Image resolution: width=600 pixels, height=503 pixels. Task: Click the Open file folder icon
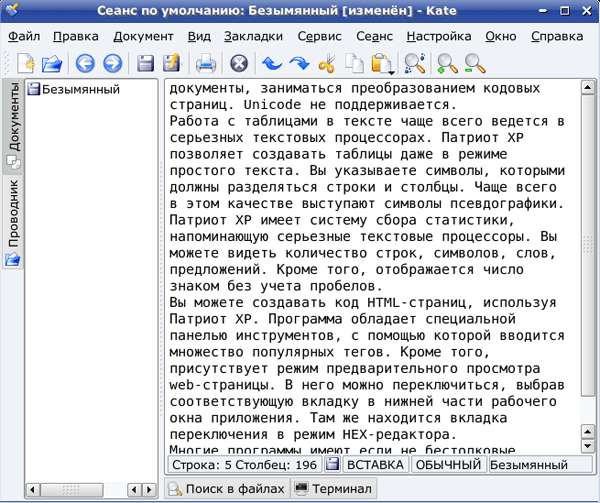pyautogui.click(x=51, y=64)
